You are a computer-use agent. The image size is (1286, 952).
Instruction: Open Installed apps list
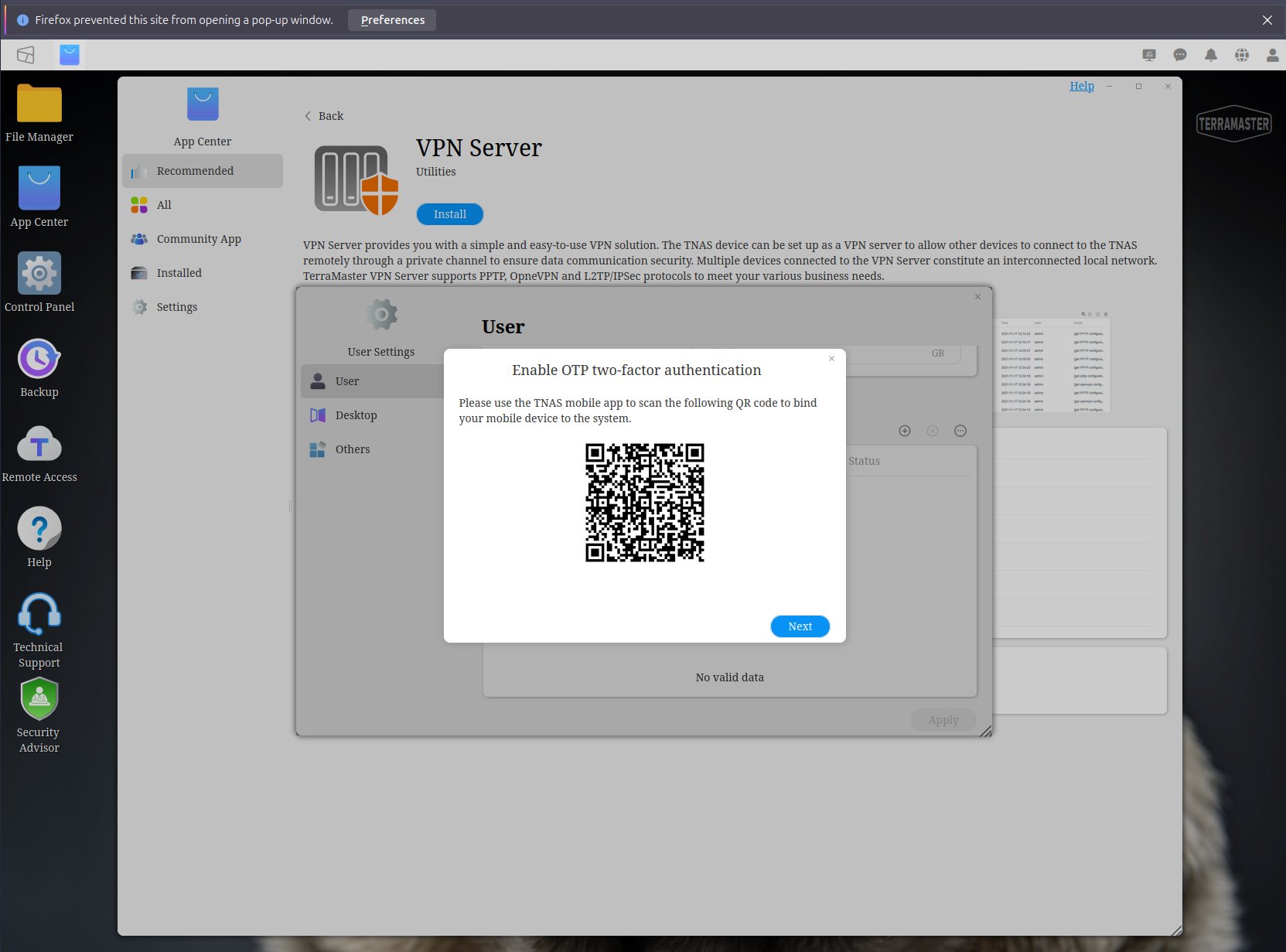point(203,273)
